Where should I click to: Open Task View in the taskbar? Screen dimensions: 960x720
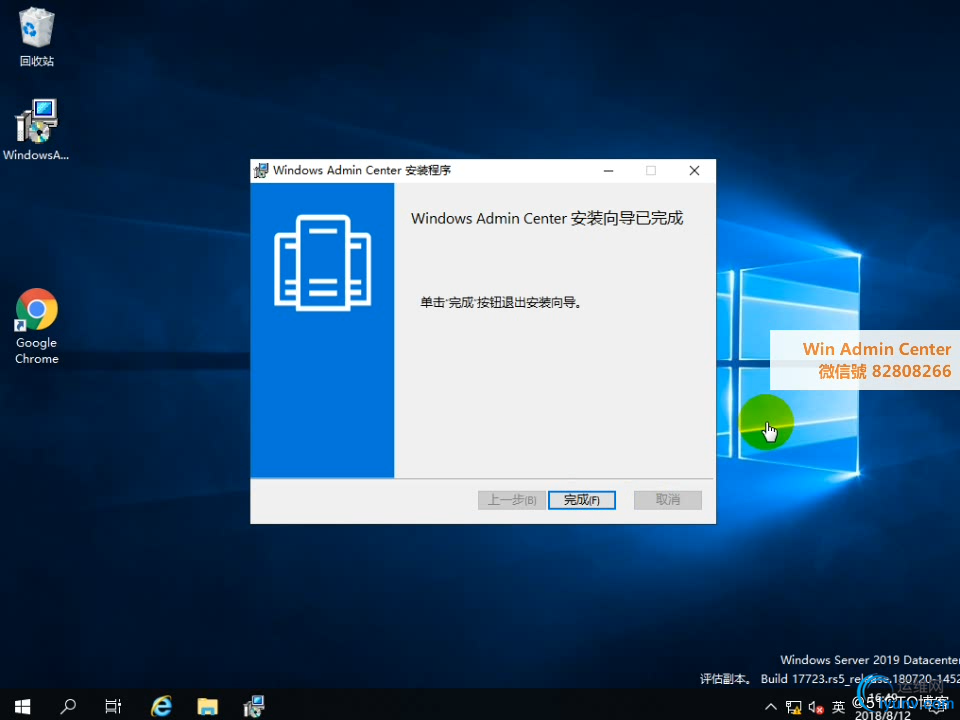113,706
